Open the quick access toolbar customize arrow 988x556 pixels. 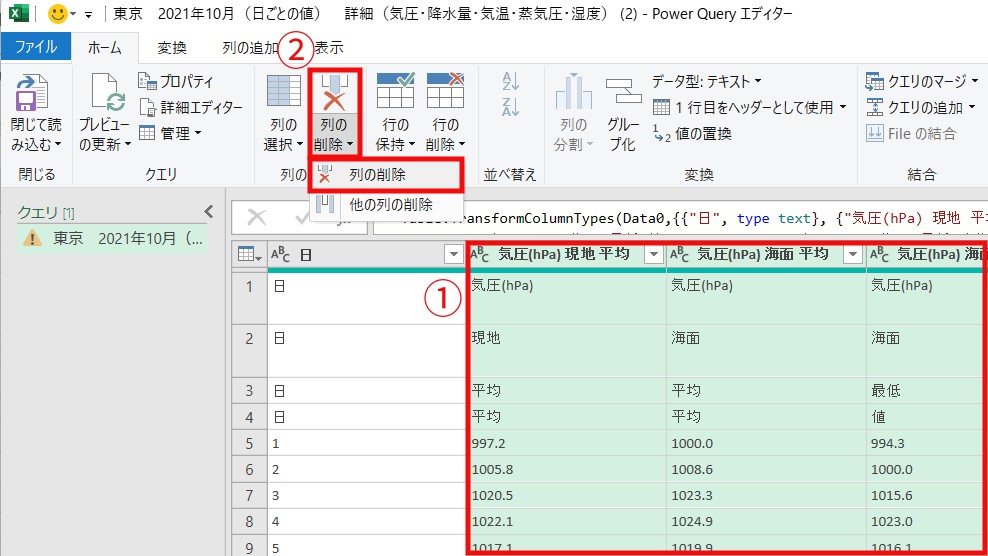point(88,14)
